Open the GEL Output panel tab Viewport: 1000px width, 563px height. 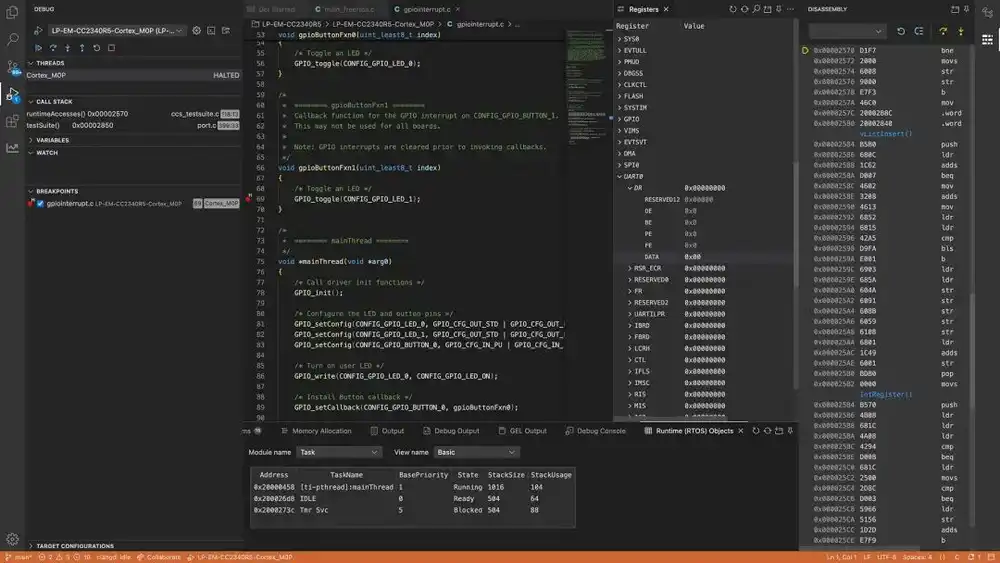tap(522, 431)
